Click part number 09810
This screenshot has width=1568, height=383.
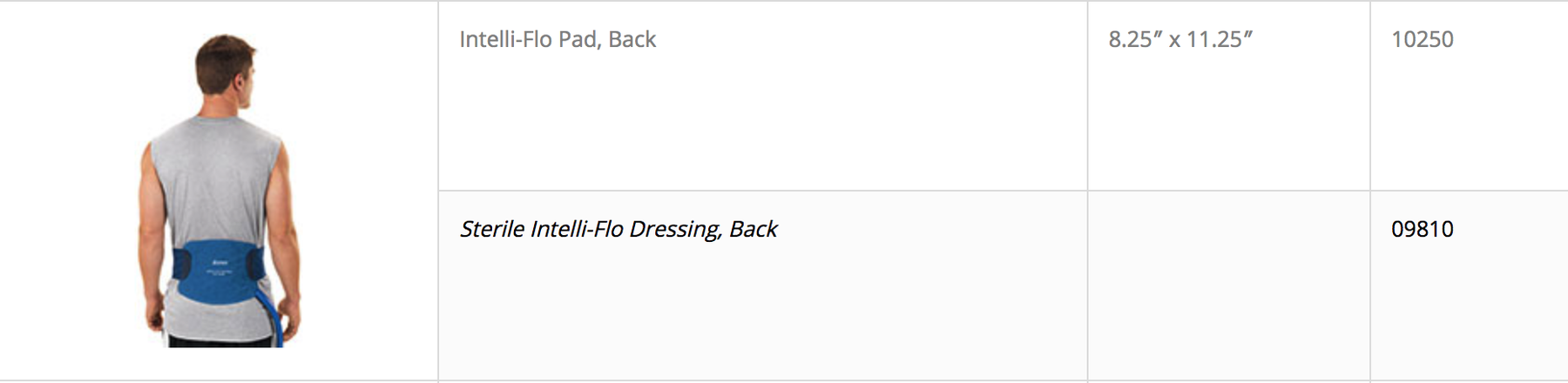pos(1423,229)
